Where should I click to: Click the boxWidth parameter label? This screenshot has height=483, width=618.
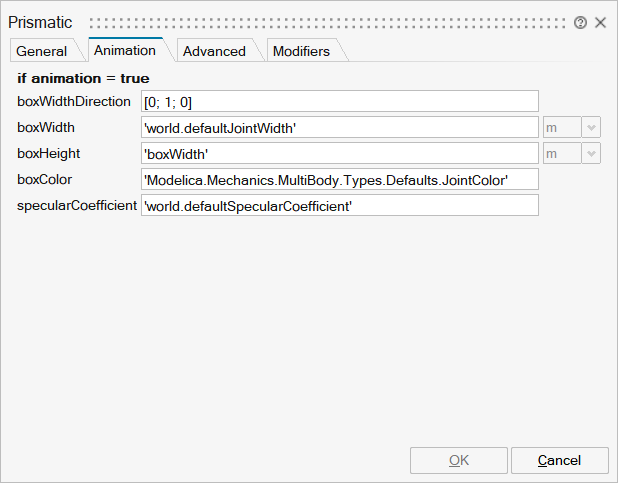46,127
